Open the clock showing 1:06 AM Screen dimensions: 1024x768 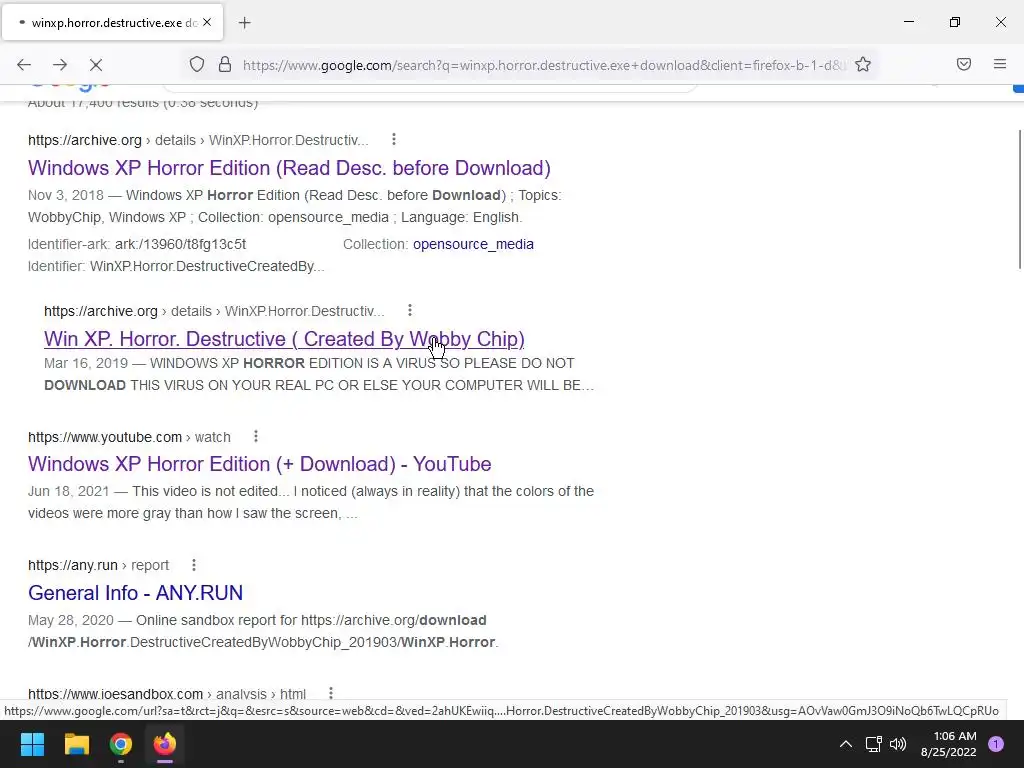click(948, 744)
